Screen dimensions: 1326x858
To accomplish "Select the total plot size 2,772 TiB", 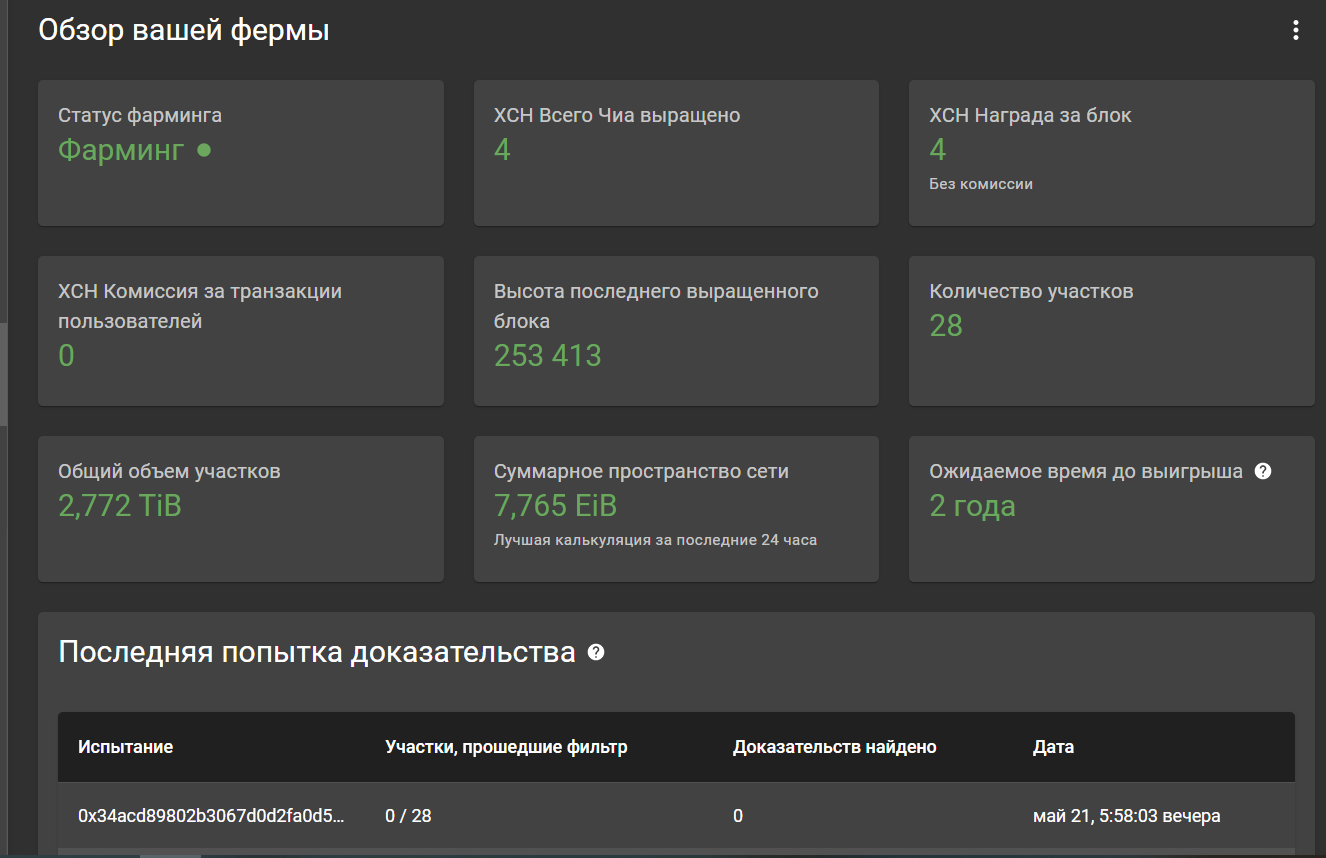I will point(120,506).
